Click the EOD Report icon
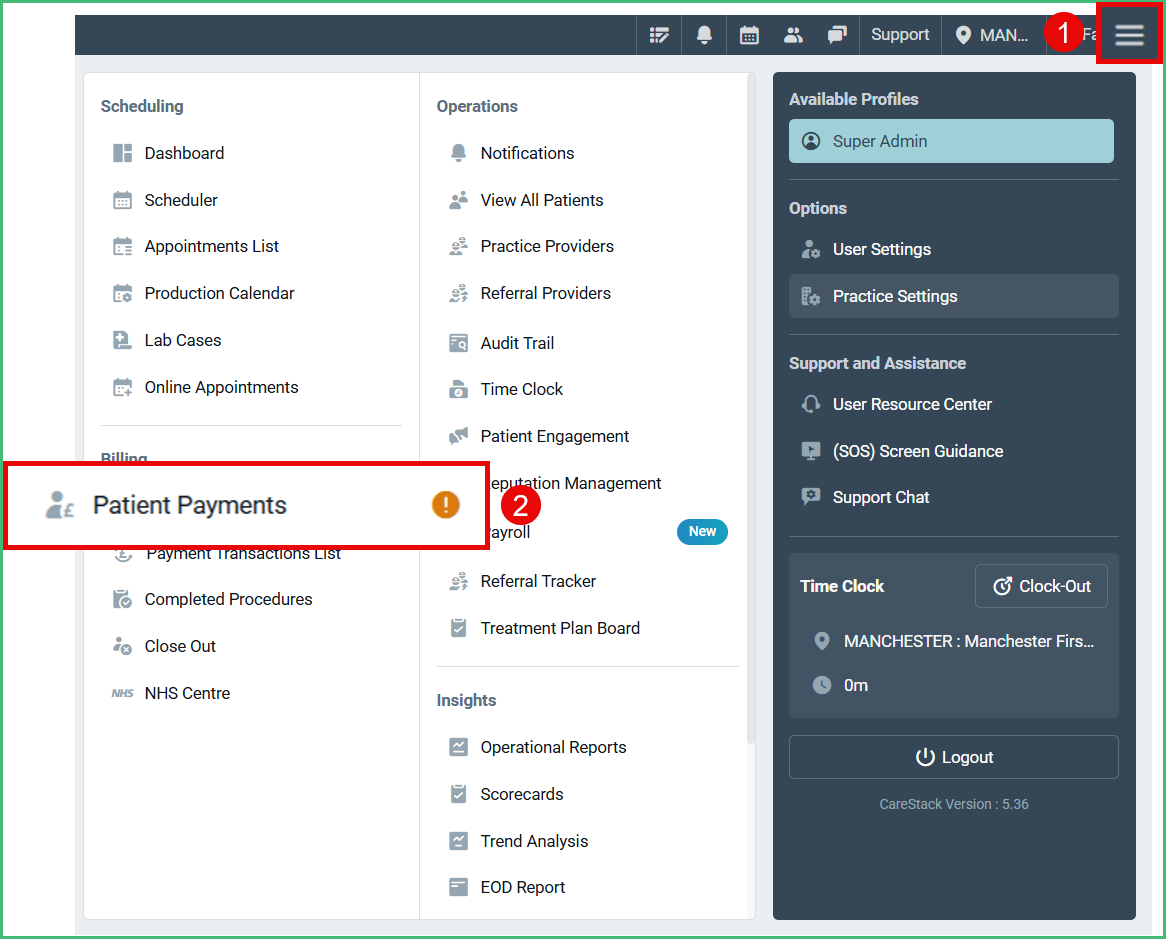The height and width of the screenshot is (939, 1166). (459, 887)
